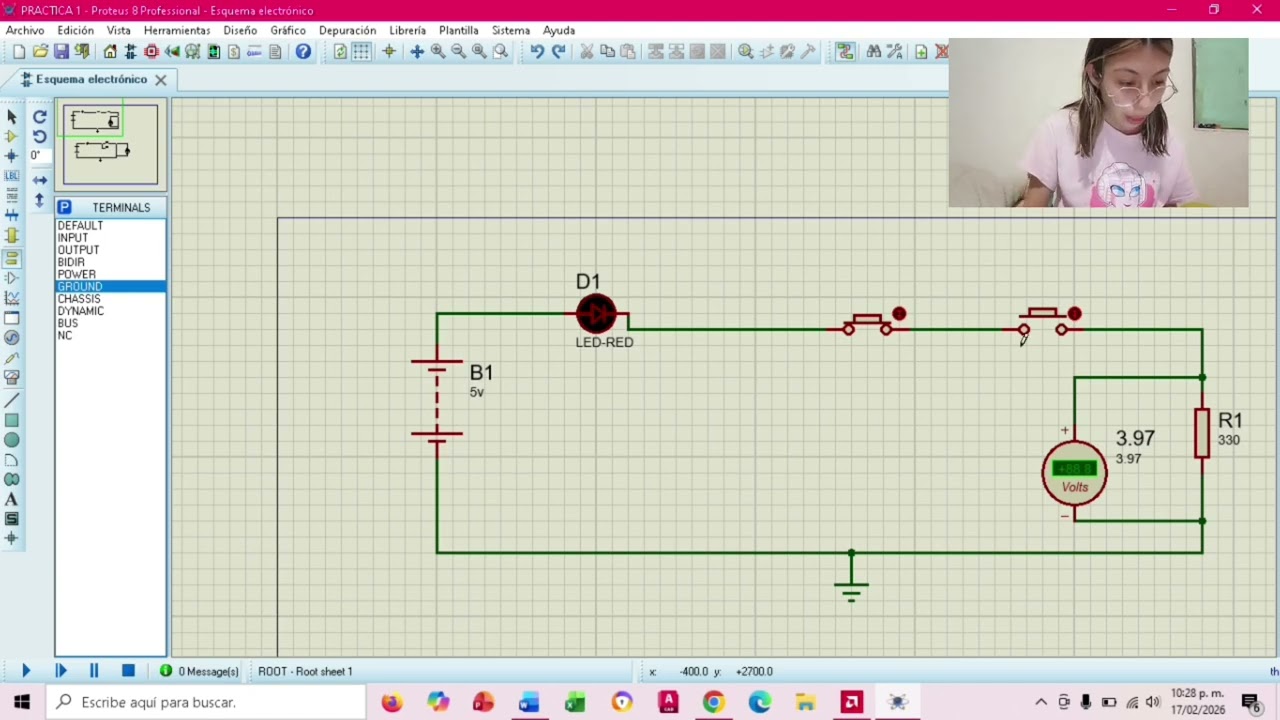
Task: Click the new sheet icon in the toolbar
Action: point(921,52)
